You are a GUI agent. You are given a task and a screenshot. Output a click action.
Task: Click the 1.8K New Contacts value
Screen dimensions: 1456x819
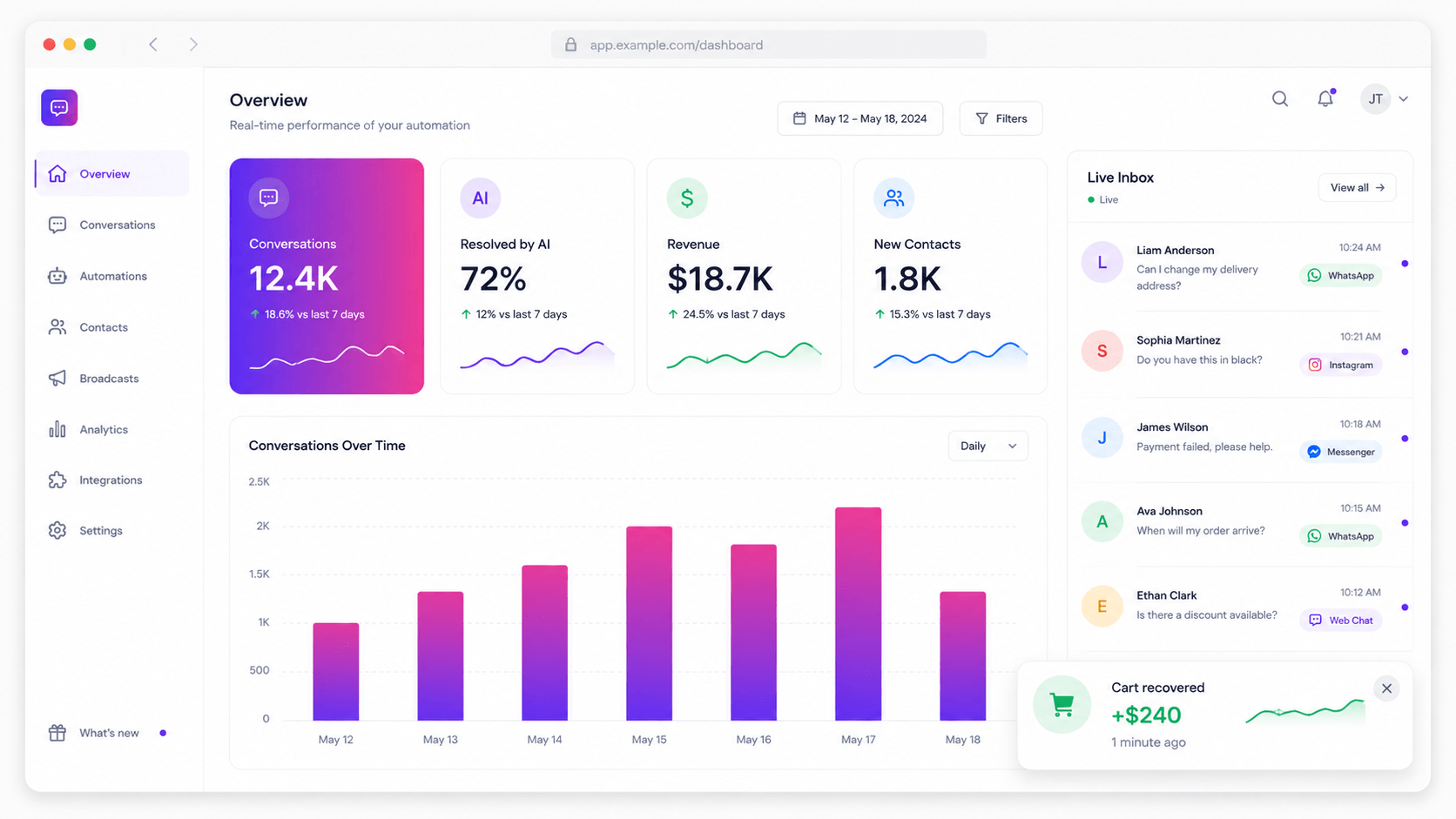[x=907, y=279]
